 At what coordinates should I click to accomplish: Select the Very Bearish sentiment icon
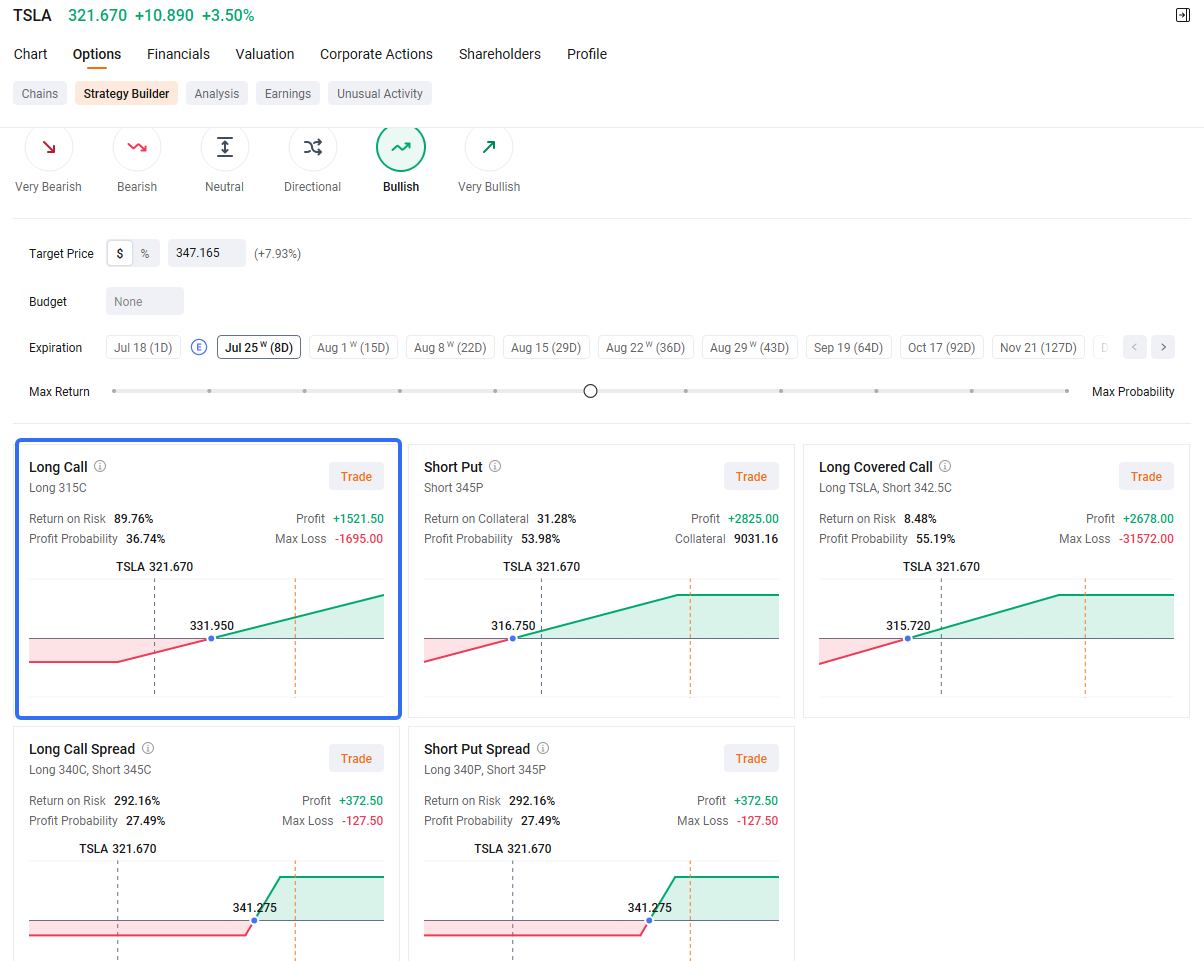click(49, 148)
